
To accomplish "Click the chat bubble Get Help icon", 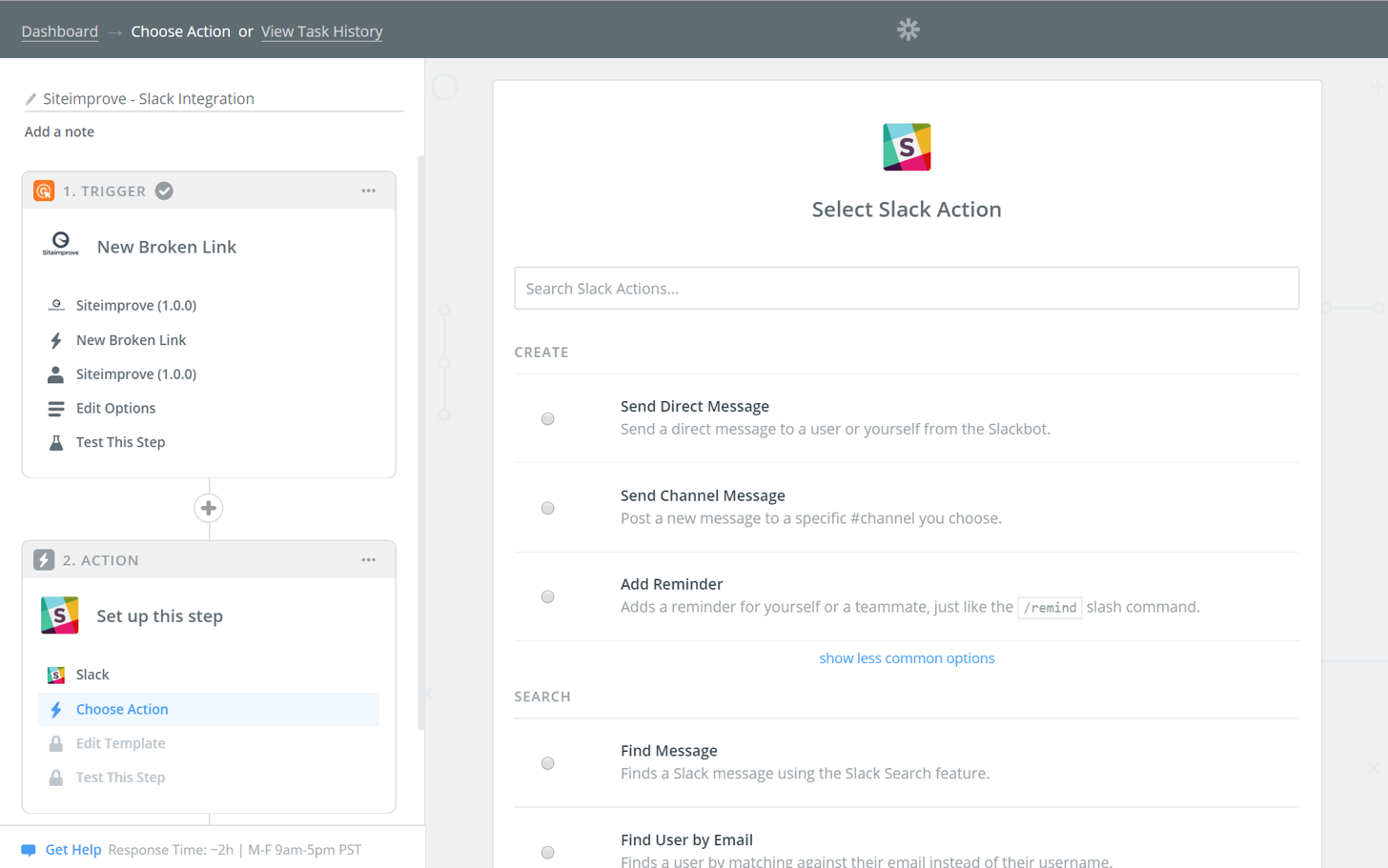I will point(29,850).
